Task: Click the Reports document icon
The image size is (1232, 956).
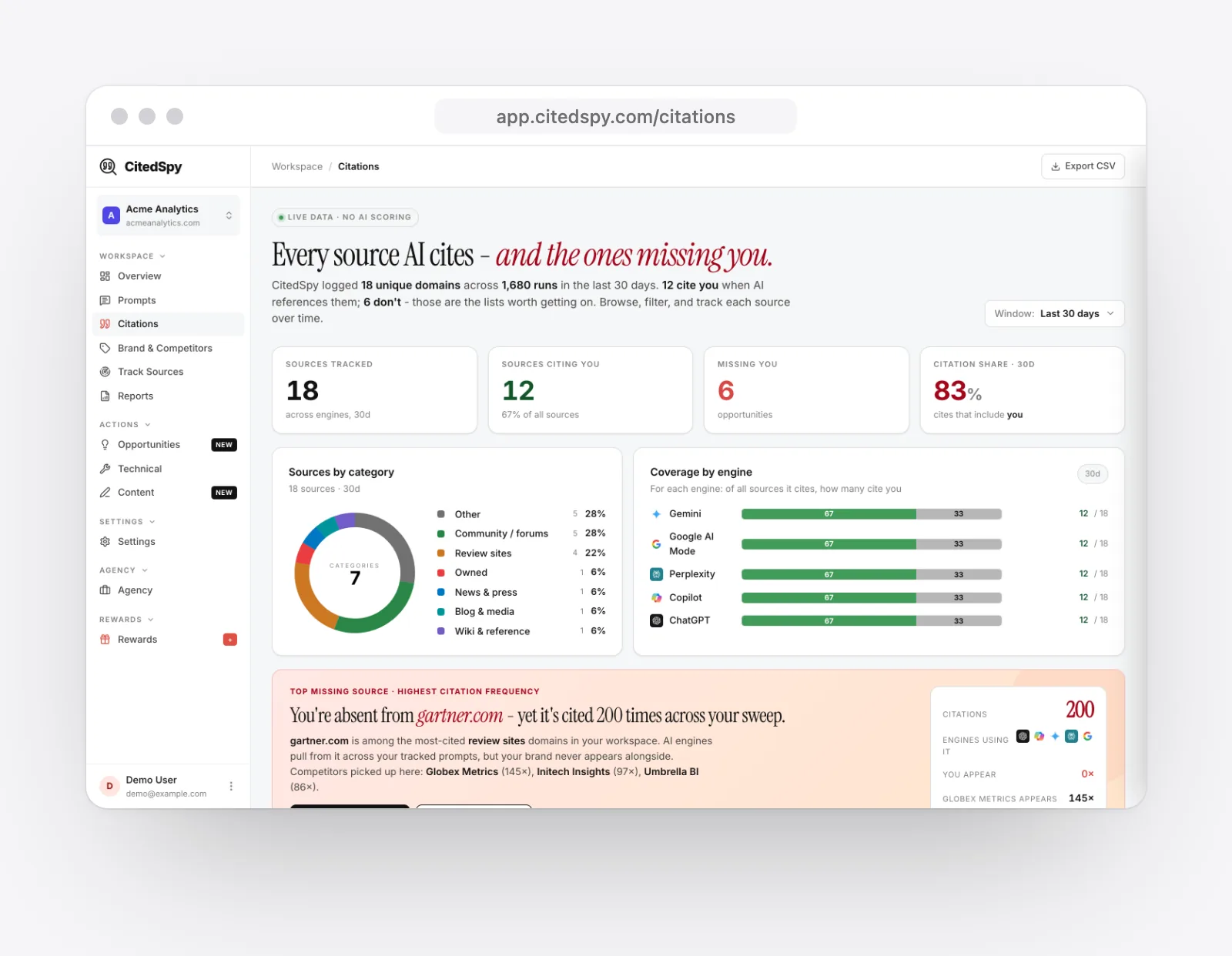Action: tap(105, 396)
